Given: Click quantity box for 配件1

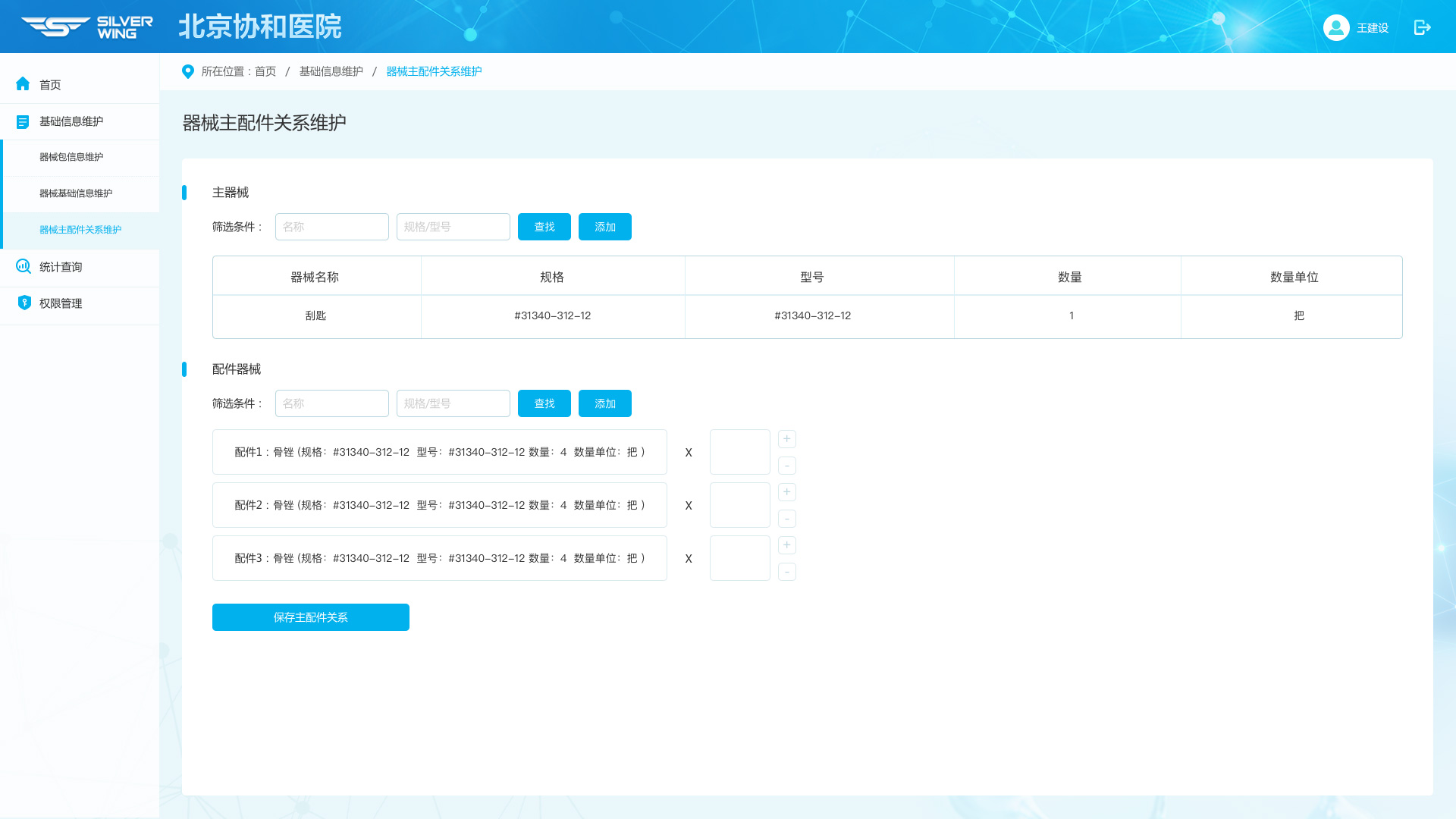Looking at the screenshot, I should pyautogui.click(x=739, y=452).
